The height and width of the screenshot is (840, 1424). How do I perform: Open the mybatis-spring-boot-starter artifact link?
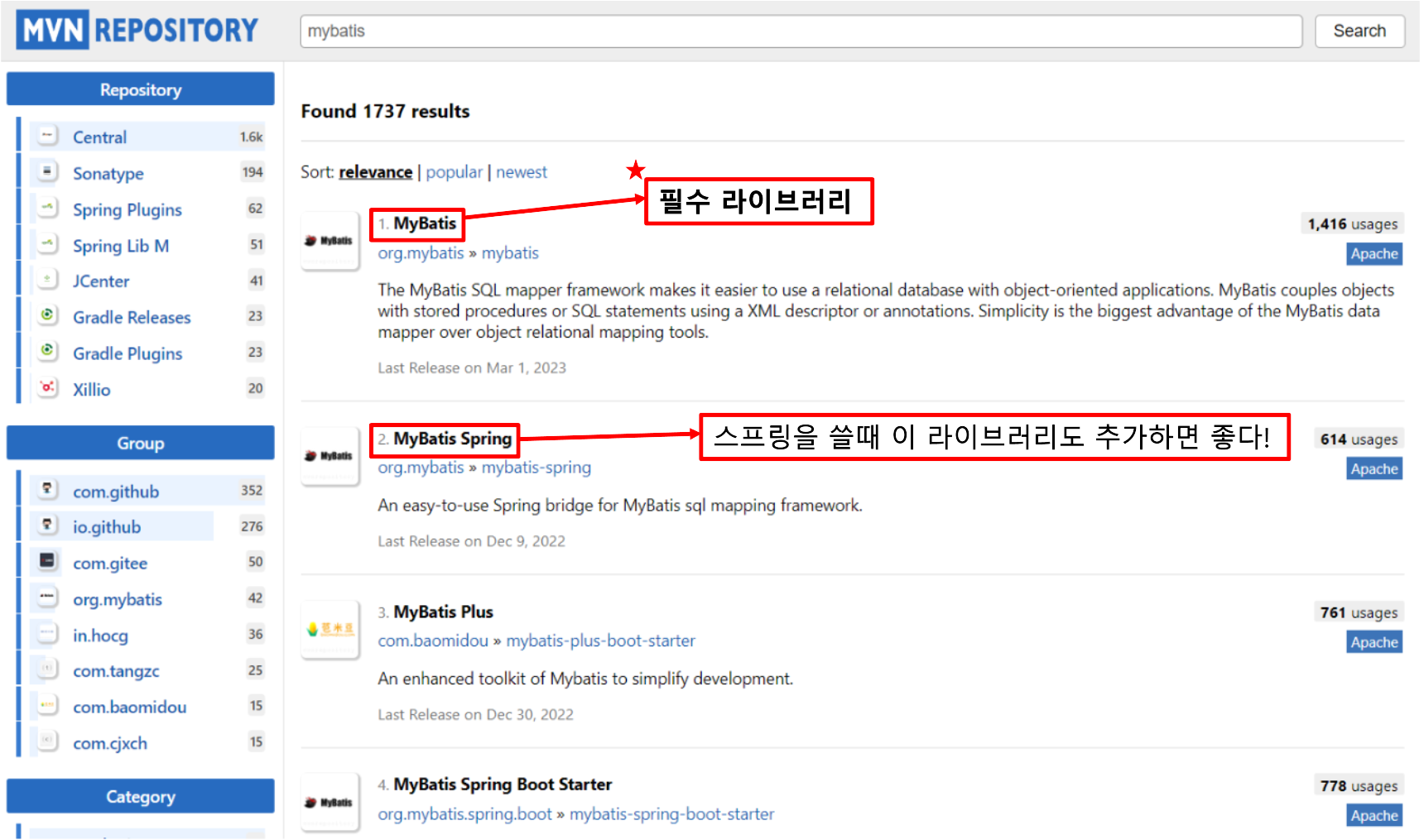tap(671, 814)
